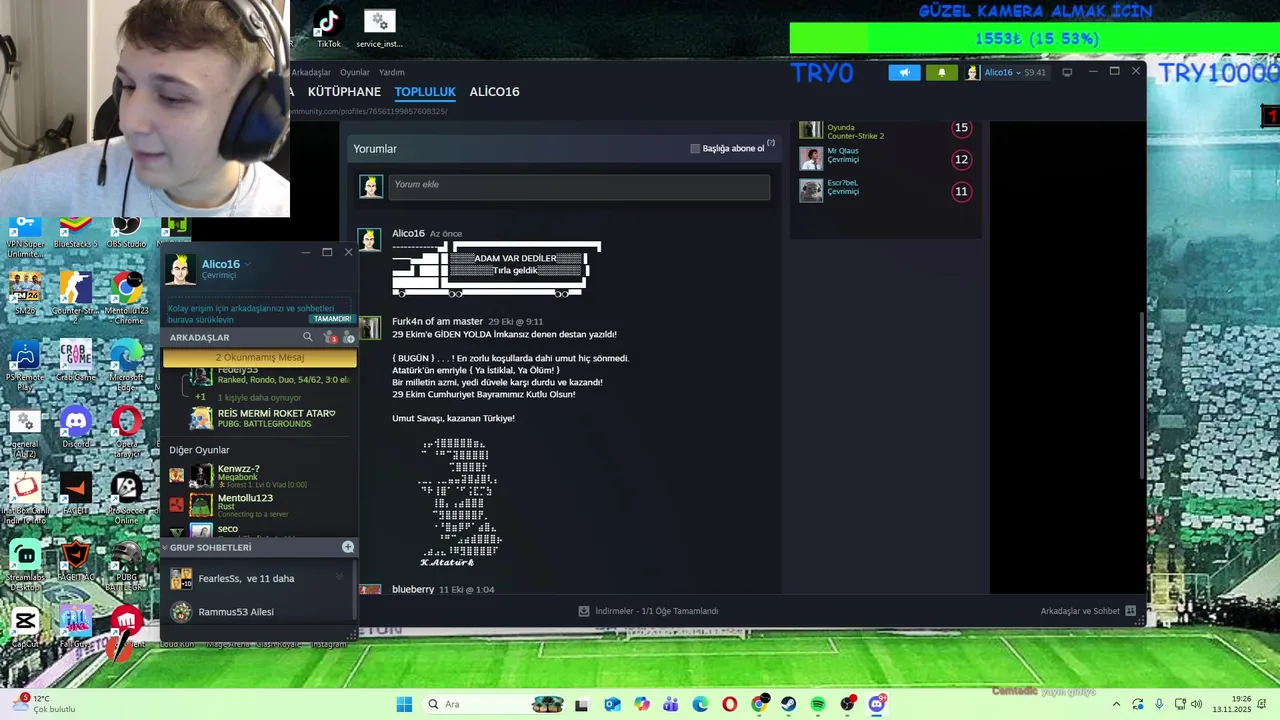Open the FM26 desktop shortcut
1280x720 pixels.
pyautogui.click(x=25, y=293)
